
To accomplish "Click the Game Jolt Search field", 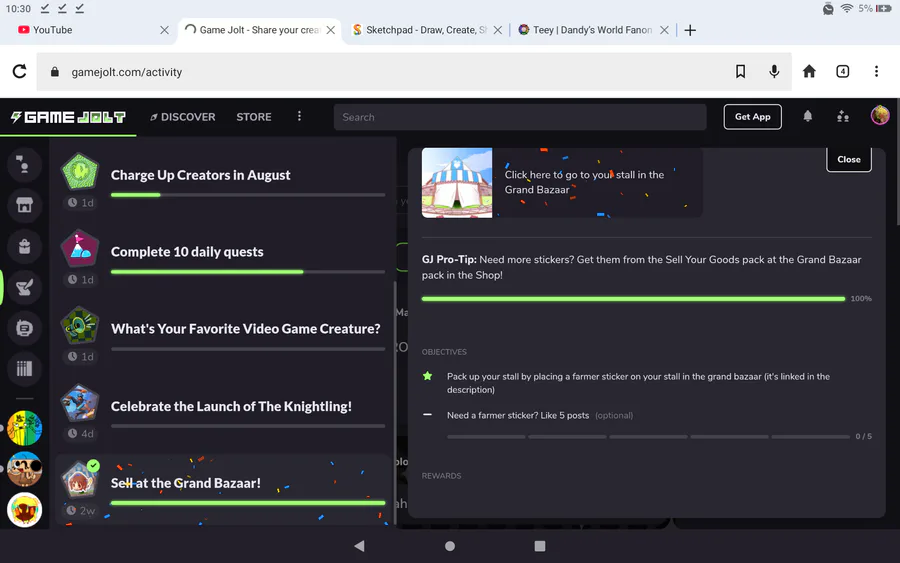I will coord(520,117).
